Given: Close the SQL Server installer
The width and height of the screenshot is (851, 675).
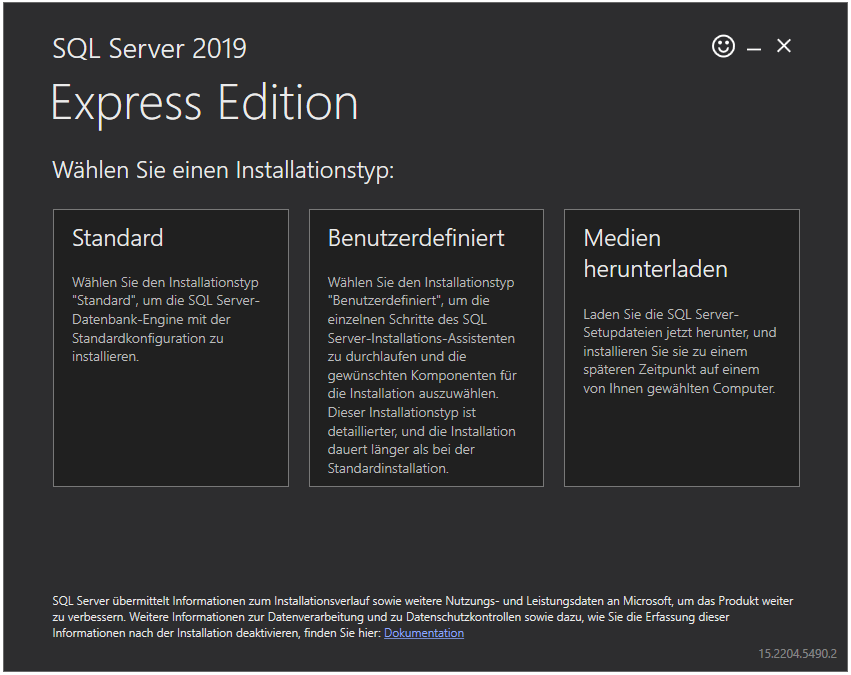Looking at the screenshot, I should tap(783, 45).
